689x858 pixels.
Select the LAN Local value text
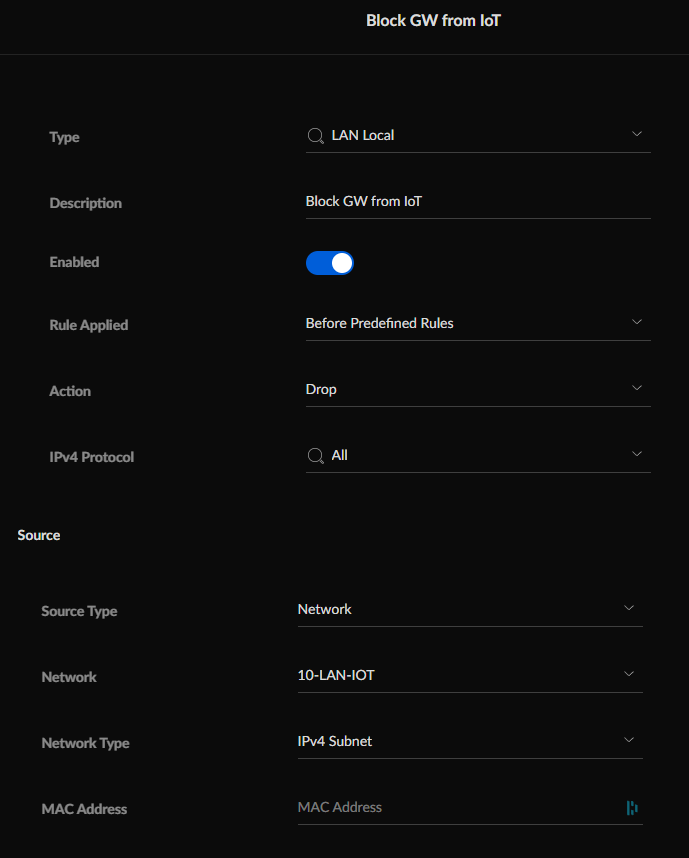click(x=363, y=136)
